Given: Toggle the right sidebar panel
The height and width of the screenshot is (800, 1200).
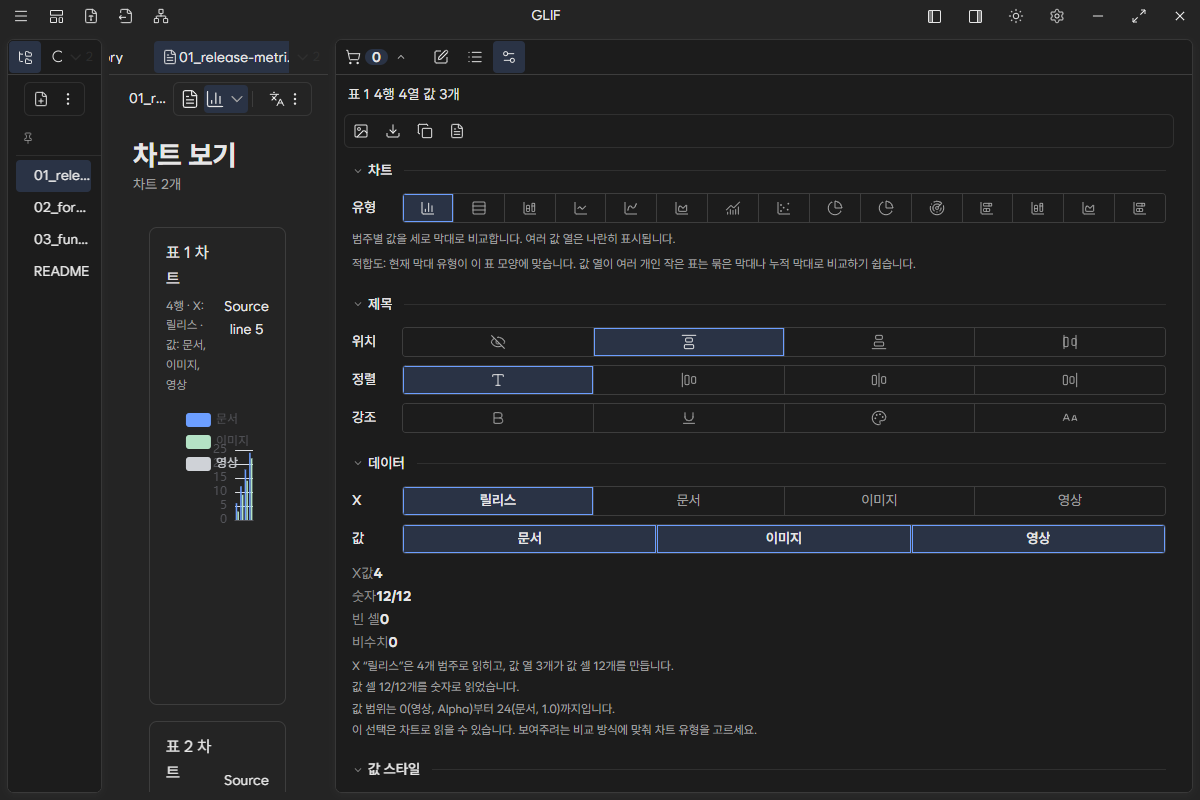Looking at the screenshot, I should pyautogui.click(x=975, y=16).
